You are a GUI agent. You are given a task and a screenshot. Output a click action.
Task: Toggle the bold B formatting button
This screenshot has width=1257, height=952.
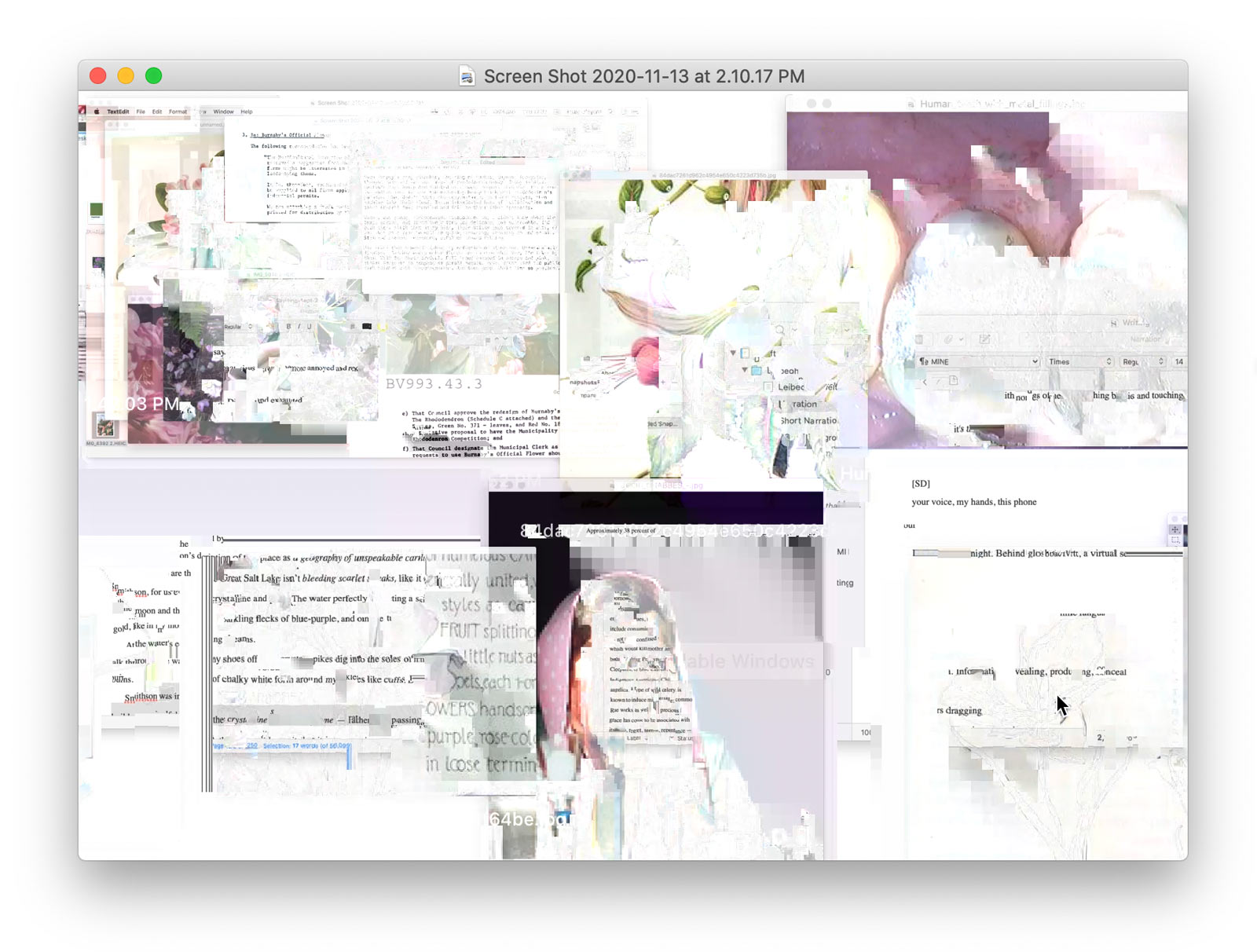(x=288, y=327)
